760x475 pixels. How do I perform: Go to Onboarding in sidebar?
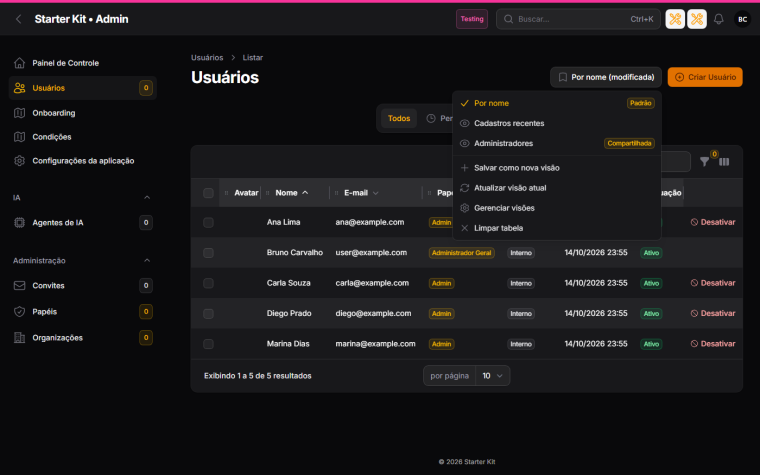pos(82,113)
